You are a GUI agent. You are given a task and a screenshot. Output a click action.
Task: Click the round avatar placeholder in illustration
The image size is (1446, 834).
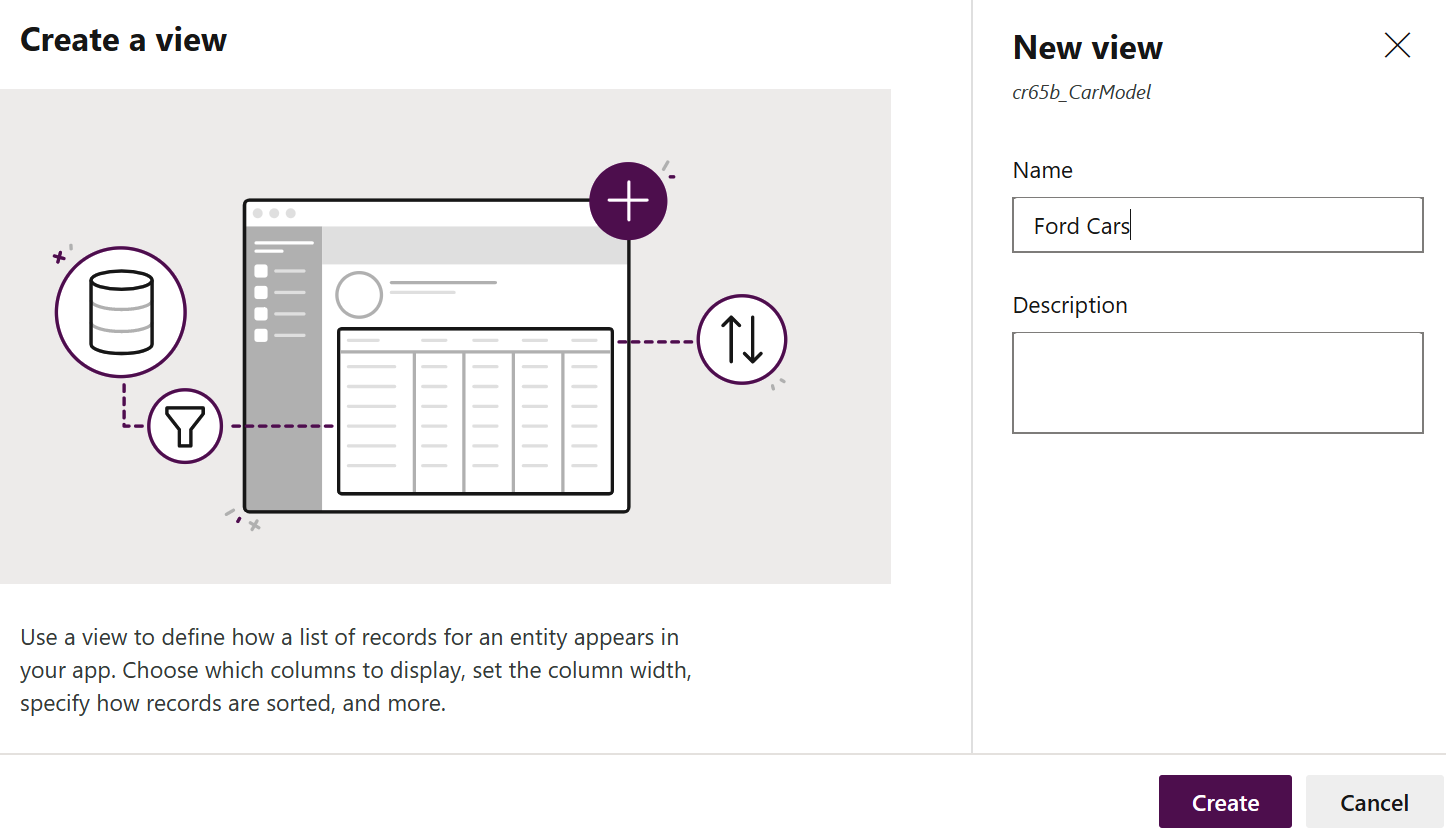(x=359, y=294)
